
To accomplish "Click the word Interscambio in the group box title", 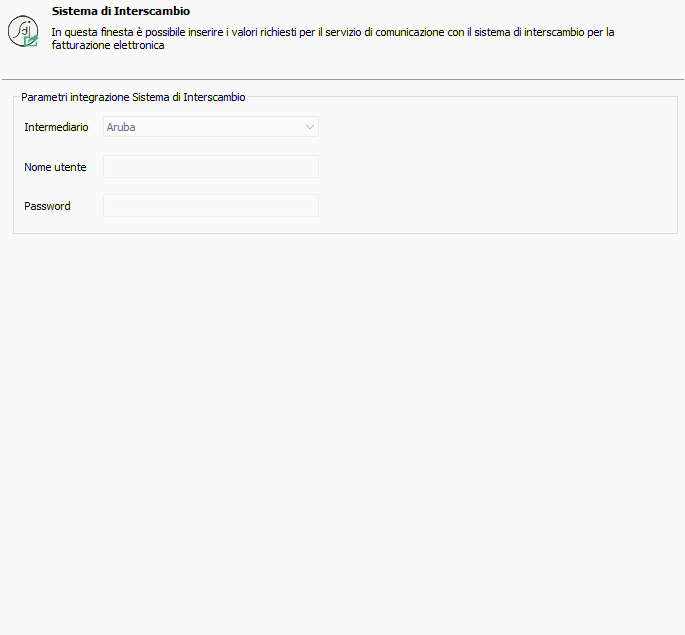I will coord(214,97).
